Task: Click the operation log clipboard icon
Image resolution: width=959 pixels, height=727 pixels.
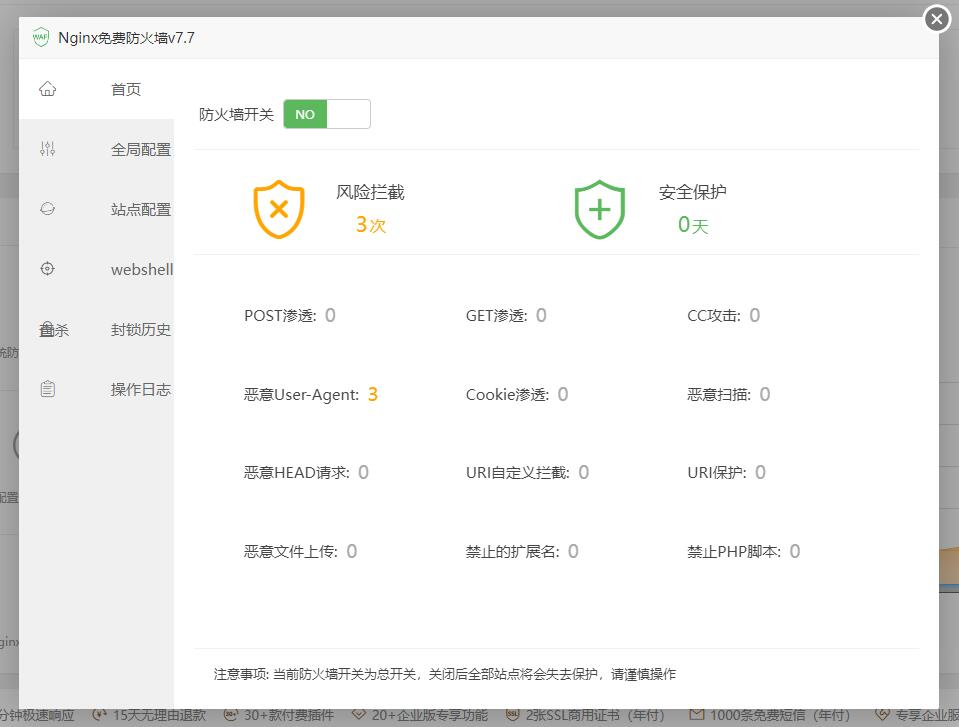Action: tap(47, 389)
